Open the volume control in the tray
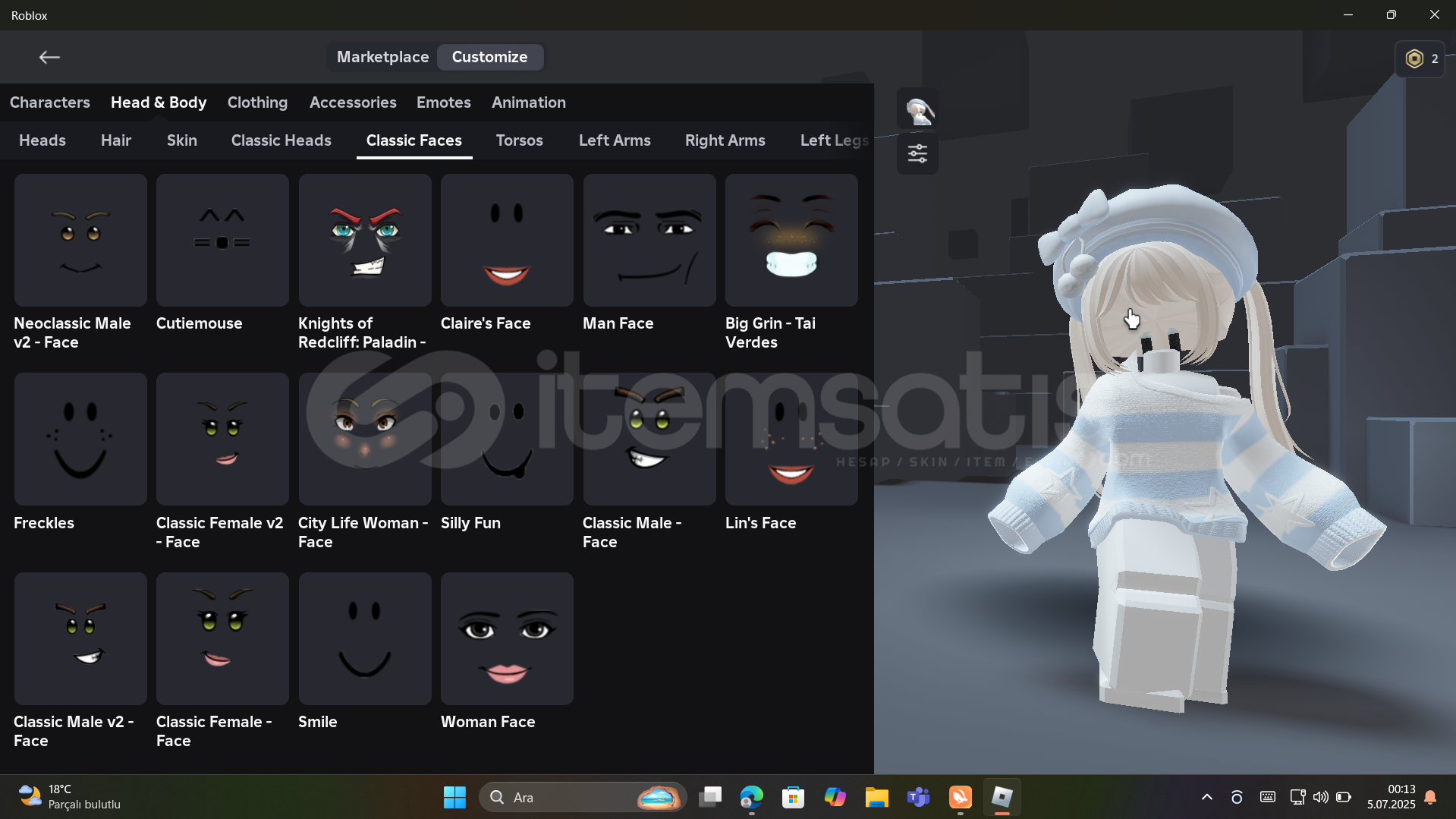This screenshot has width=1456, height=819. coord(1321,797)
